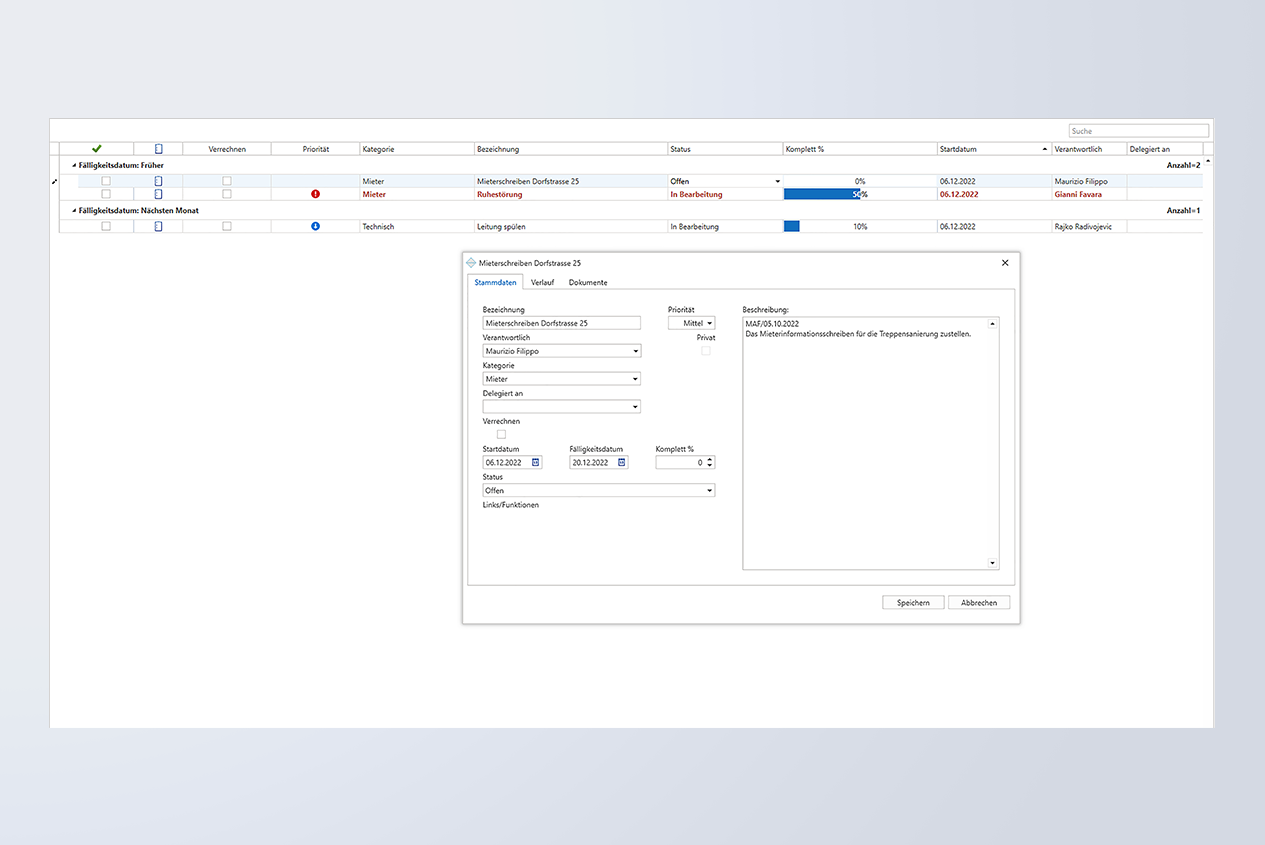1265x845 pixels.
Task: Click into the Suche search field
Action: pos(1138,131)
